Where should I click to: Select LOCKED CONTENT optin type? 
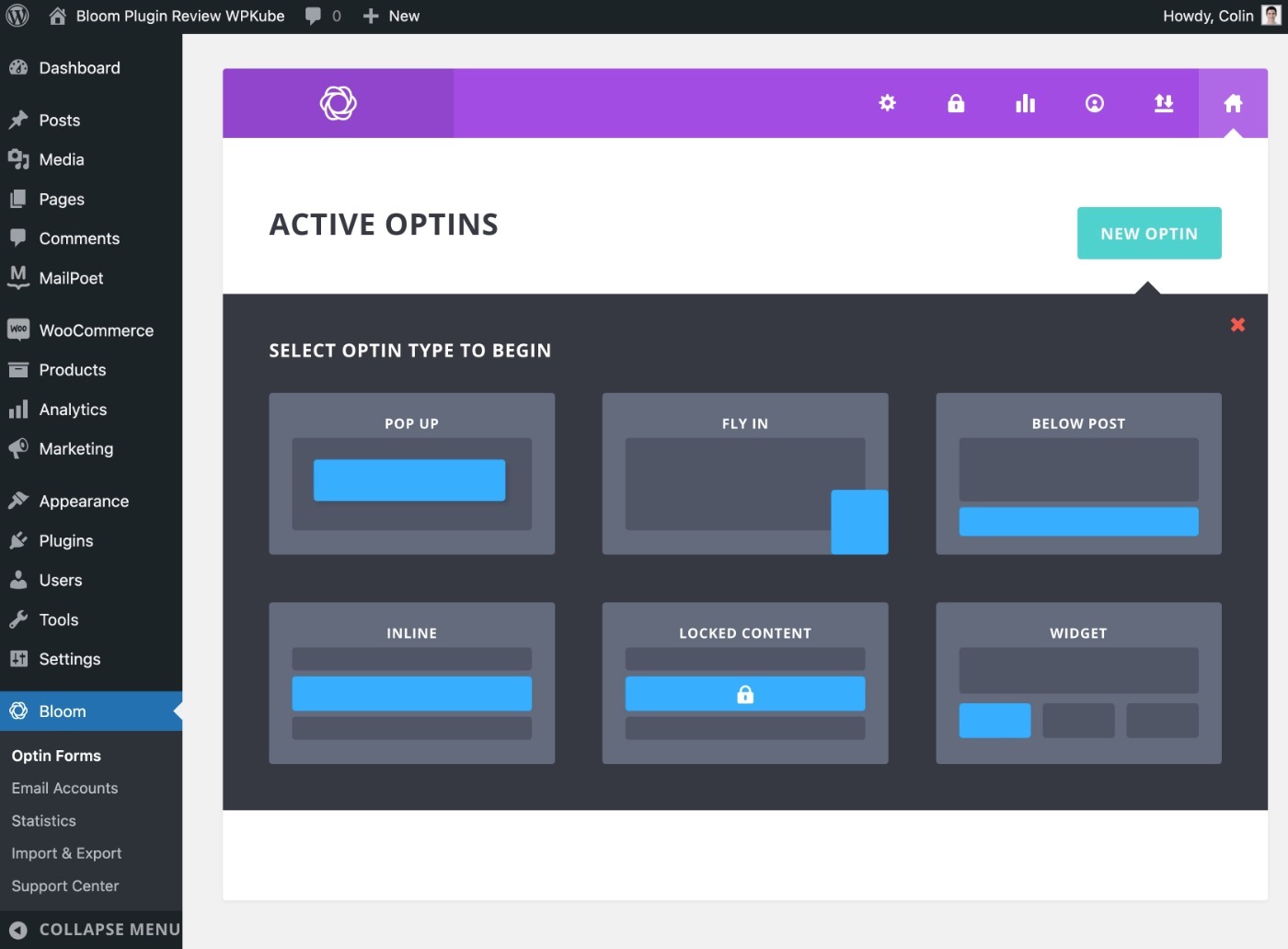click(745, 683)
